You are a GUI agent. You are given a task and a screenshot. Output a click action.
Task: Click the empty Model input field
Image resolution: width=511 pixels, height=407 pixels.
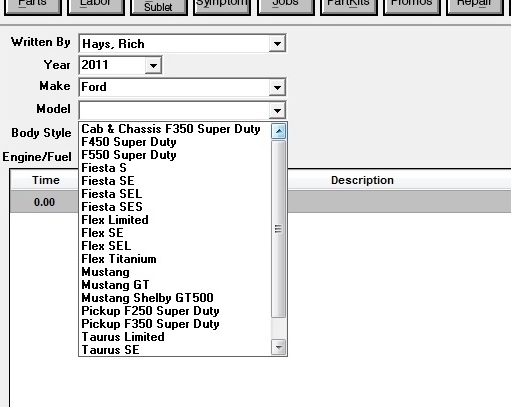pyautogui.click(x=174, y=110)
